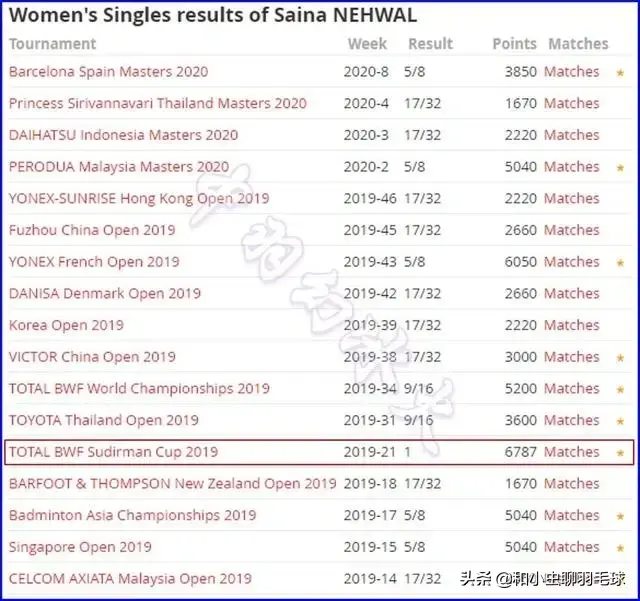Click the star icon for Barcelona Spain Masters 2020
The image size is (640, 601).
click(x=620, y=73)
